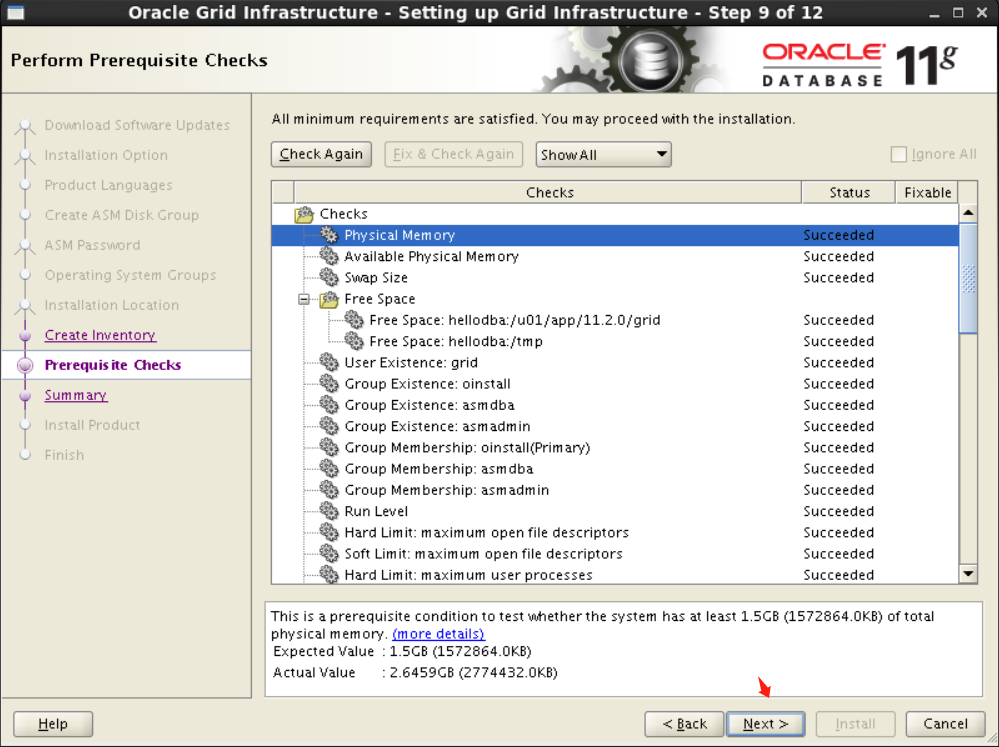The height and width of the screenshot is (747, 999).
Task: Select the Physical Memory check item icon
Action: 330,235
